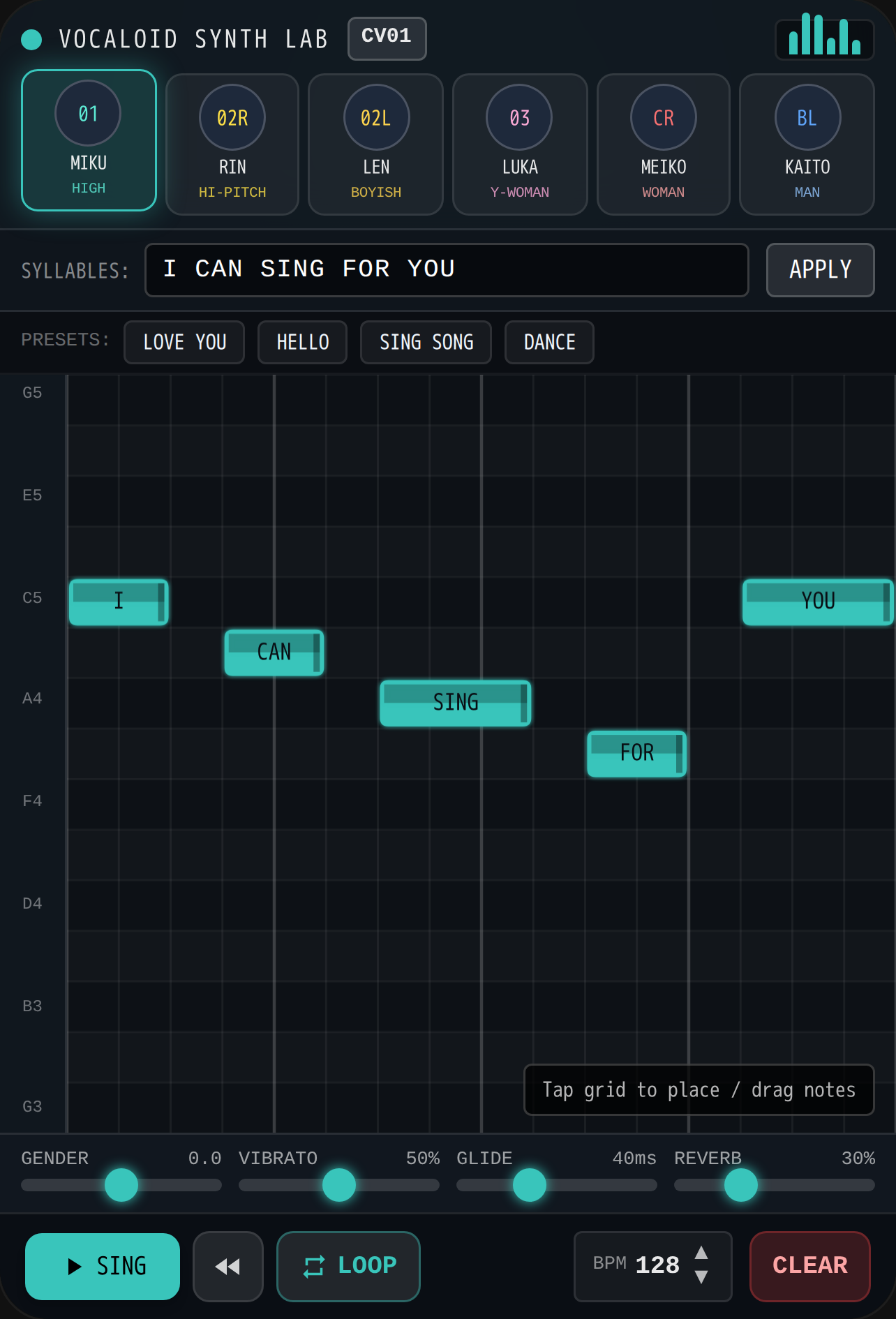
Task: Click the teal status dot in header
Action: click(31, 39)
